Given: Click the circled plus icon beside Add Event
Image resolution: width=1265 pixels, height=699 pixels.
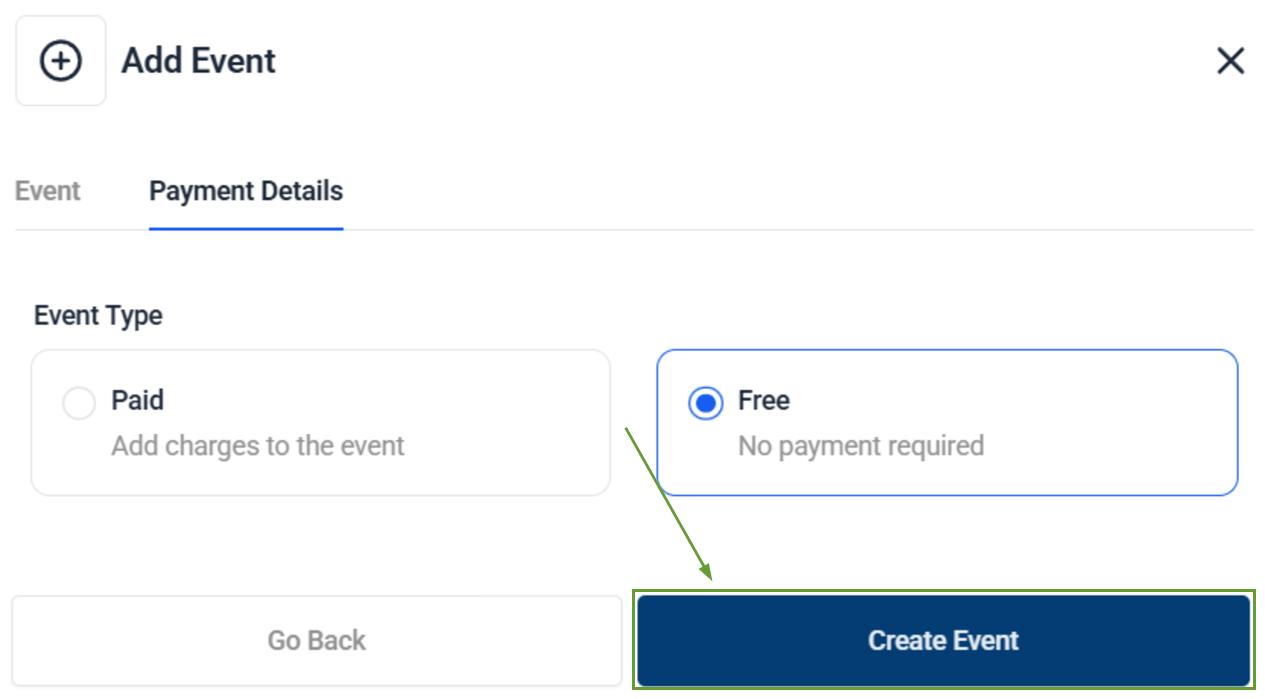Looking at the screenshot, I should click(60, 61).
